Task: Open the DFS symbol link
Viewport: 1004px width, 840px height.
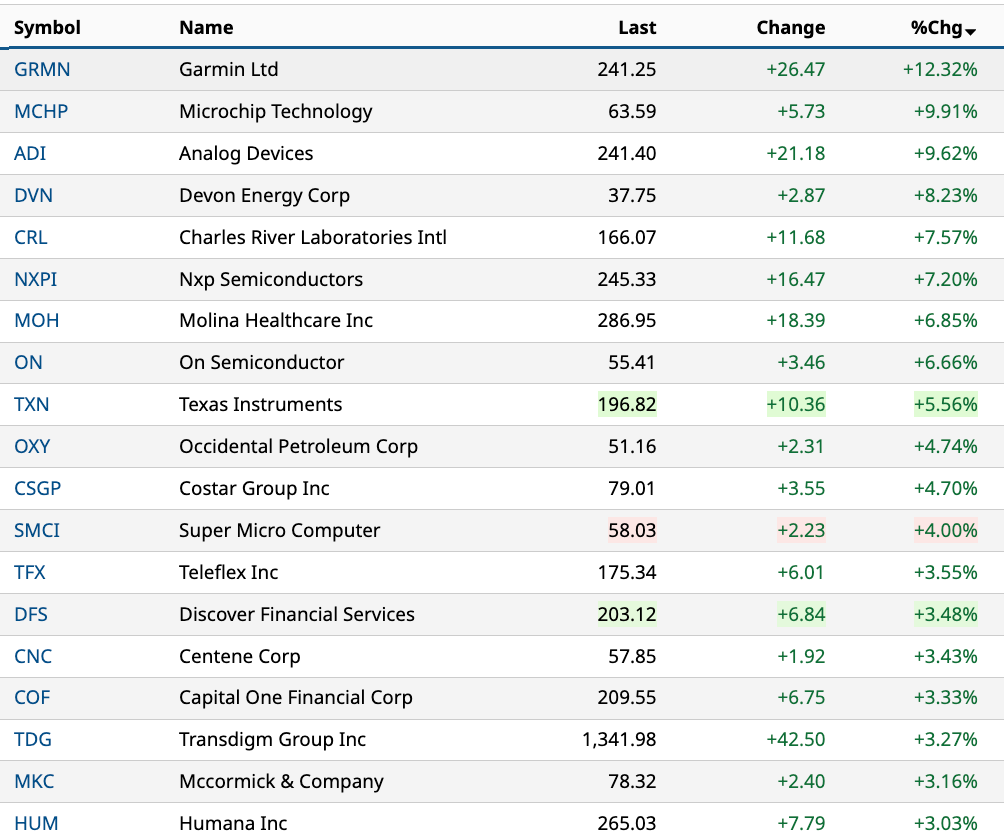Action: (x=31, y=615)
